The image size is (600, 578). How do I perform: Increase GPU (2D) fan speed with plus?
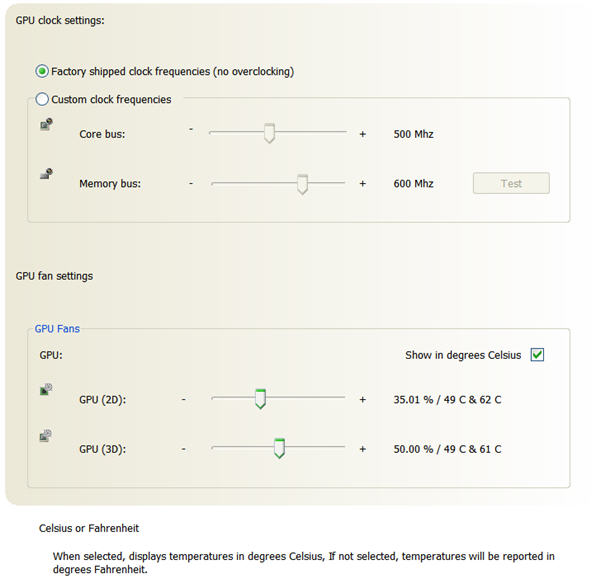(x=363, y=400)
